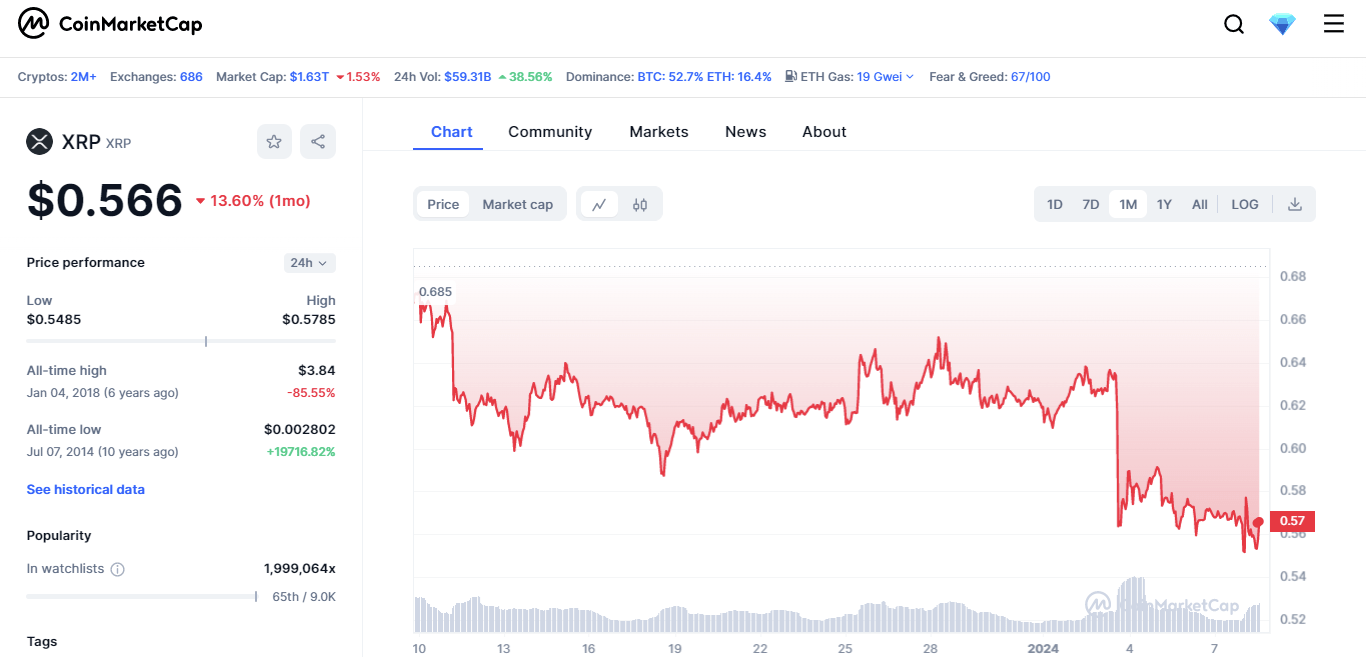
Task: Click the 2024 date axis label
Action: pos(1044,648)
